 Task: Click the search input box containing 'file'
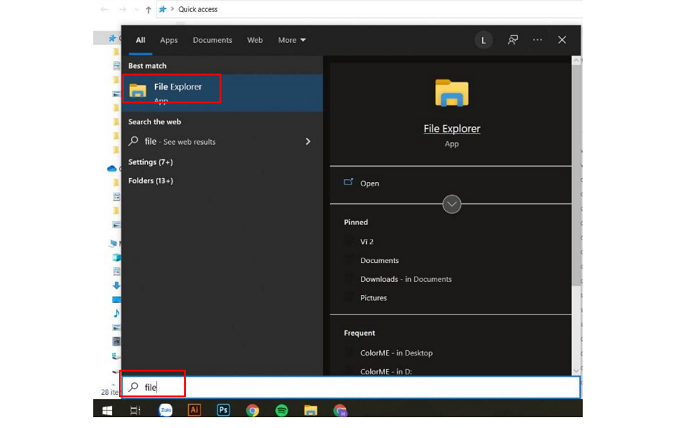click(350, 387)
